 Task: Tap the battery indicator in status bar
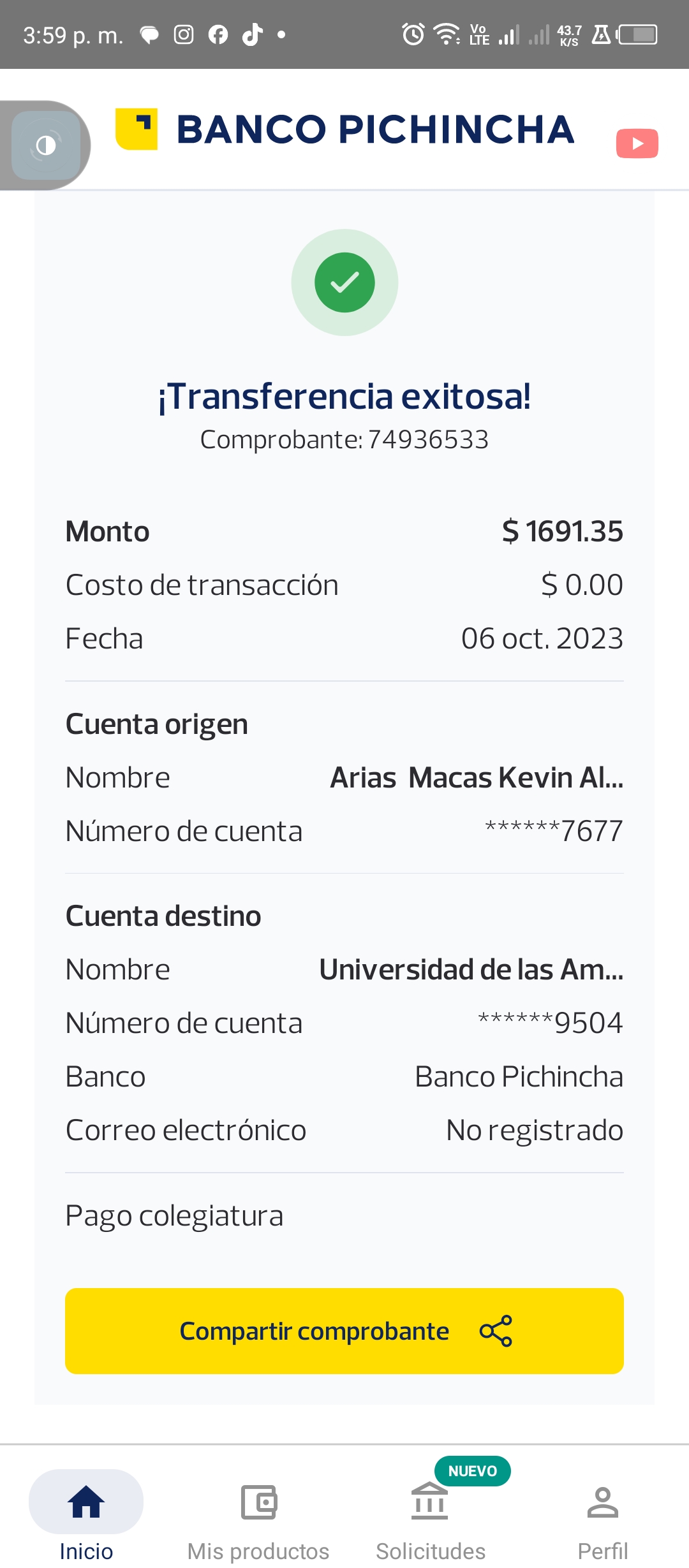click(637, 34)
